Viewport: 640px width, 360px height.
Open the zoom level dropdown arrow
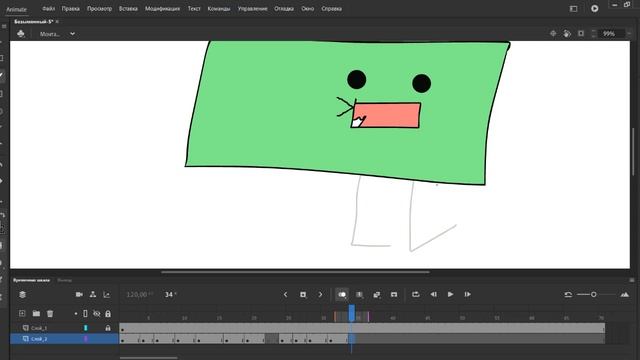coord(629,34)
